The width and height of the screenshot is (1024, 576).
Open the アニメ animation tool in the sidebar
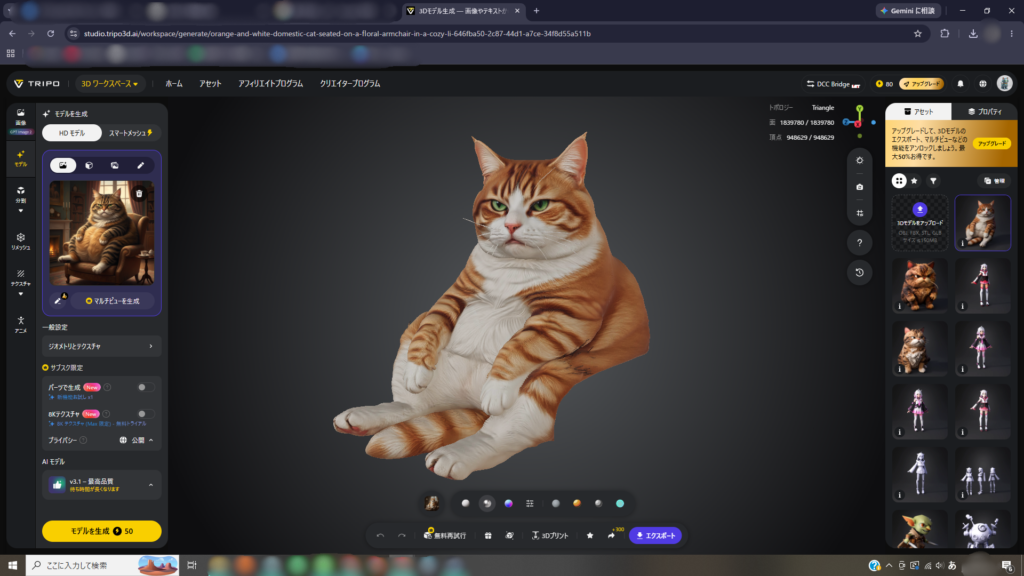21,324
